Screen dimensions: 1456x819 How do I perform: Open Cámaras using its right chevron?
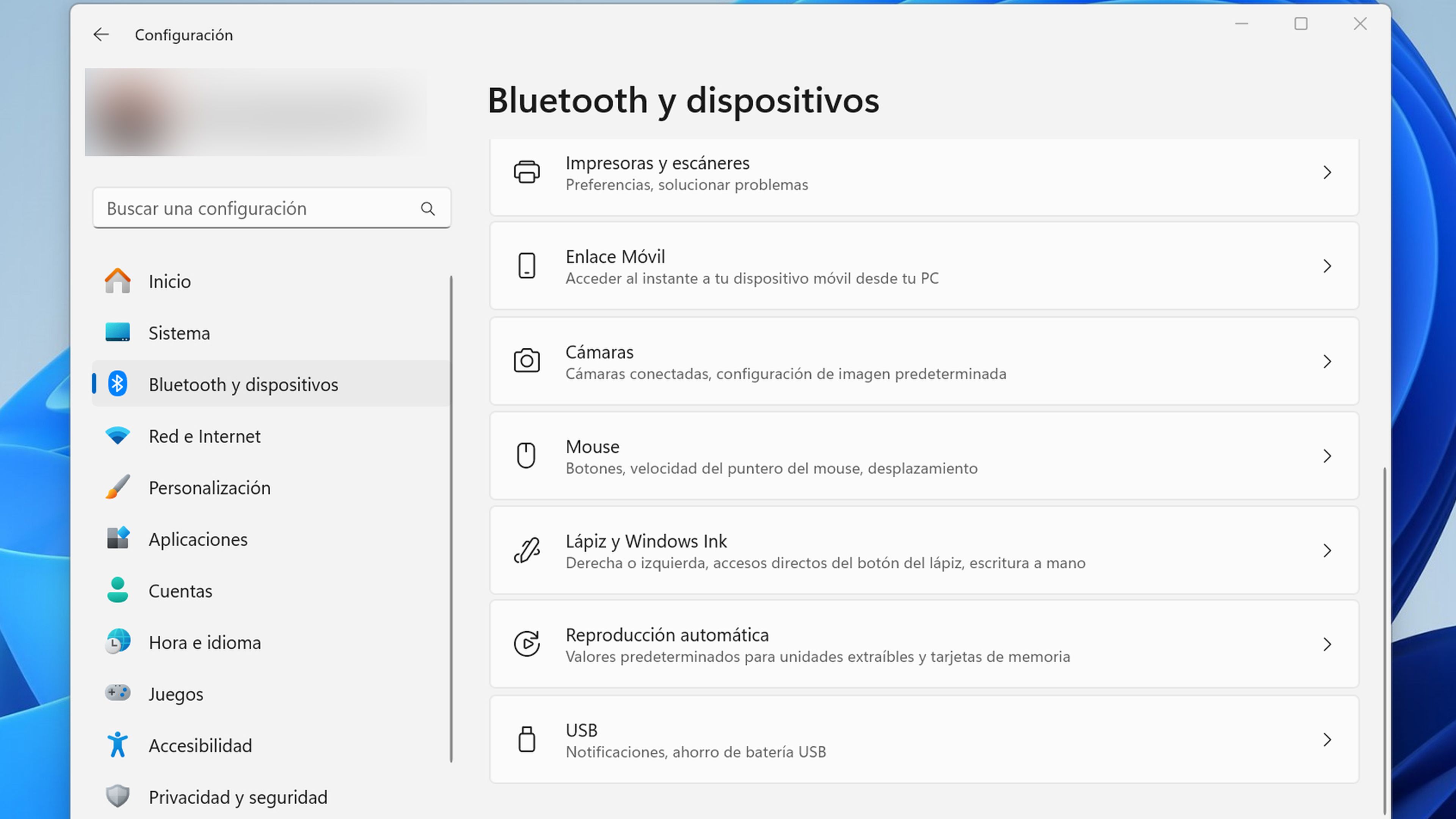pyautogui.click(x=1327, y=361)
